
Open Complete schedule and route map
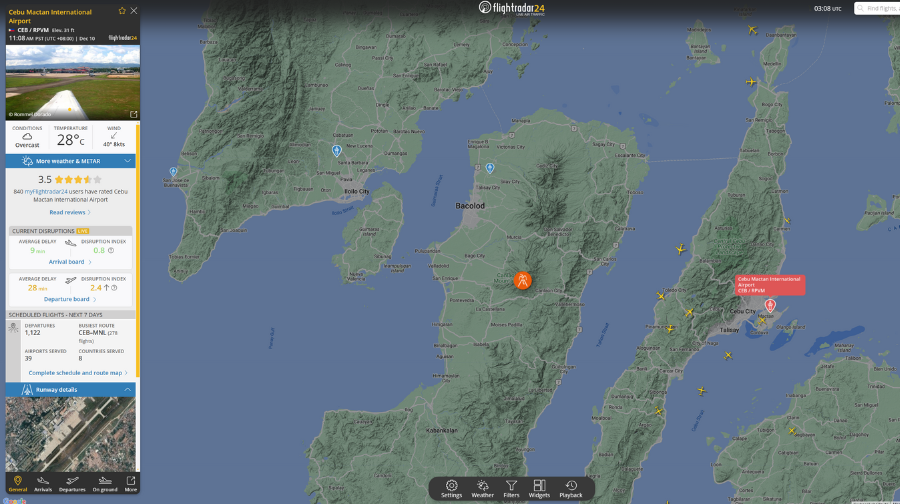78,373
